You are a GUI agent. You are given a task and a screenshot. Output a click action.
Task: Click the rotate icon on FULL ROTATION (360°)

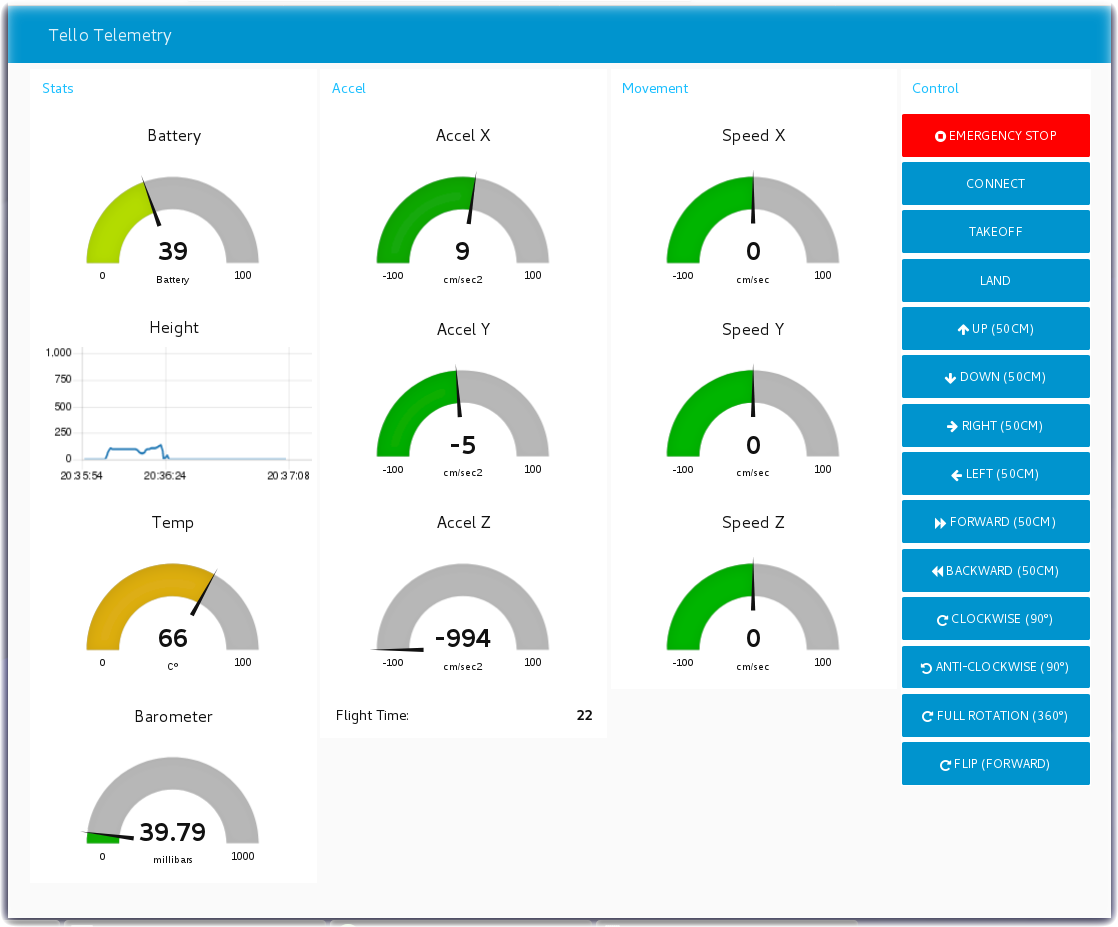tap(928, 717)
